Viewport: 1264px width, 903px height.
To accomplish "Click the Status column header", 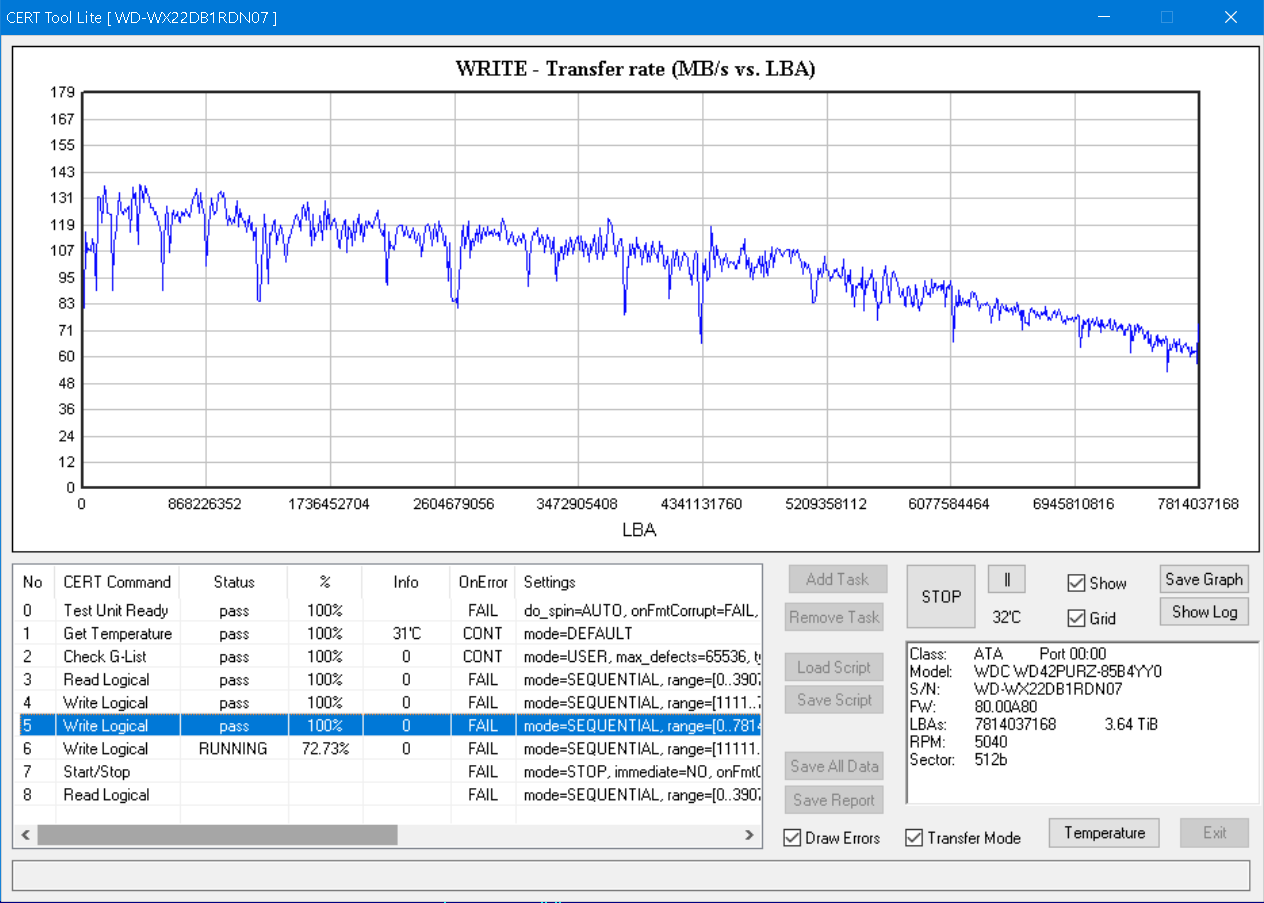I will (234, 582).
